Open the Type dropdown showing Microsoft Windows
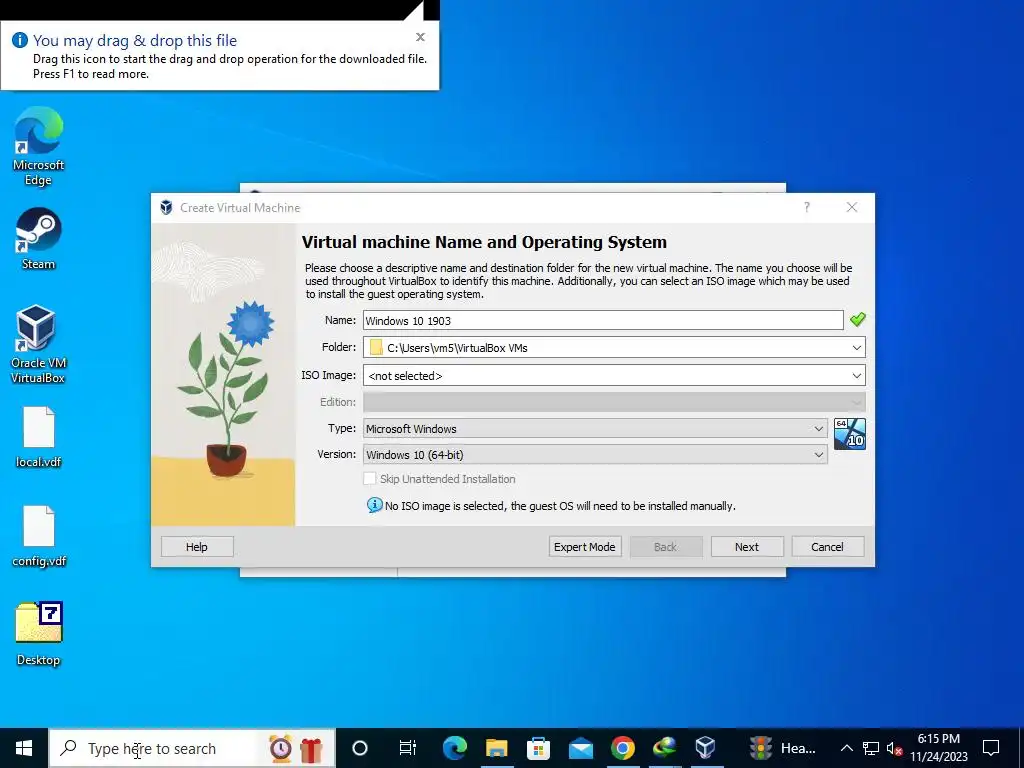1024x768 pixels. 595,428
